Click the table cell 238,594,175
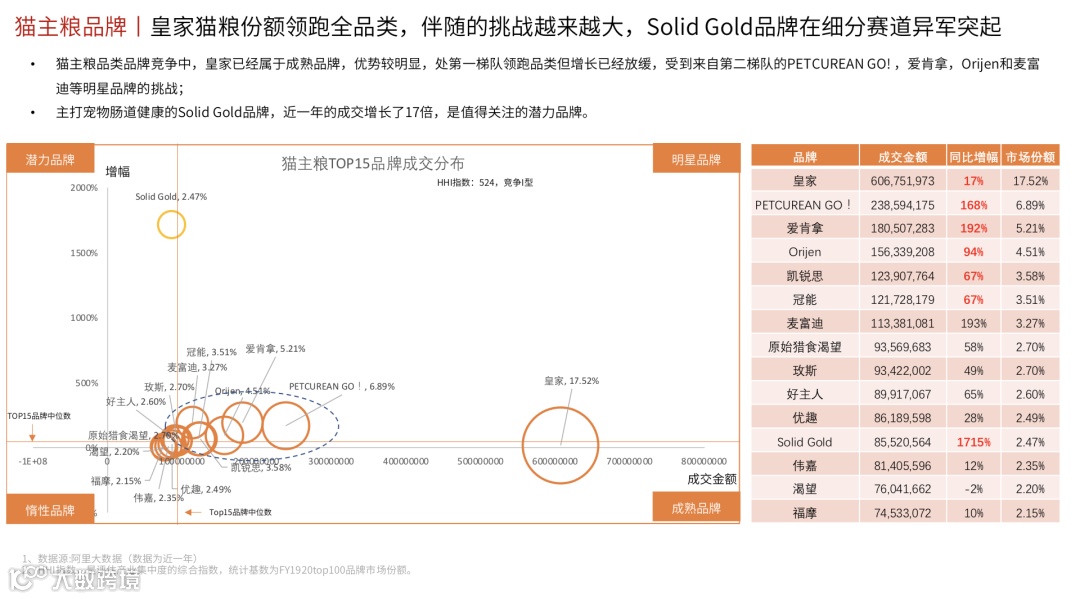The image size is (1080, 599). click(902, 204)
